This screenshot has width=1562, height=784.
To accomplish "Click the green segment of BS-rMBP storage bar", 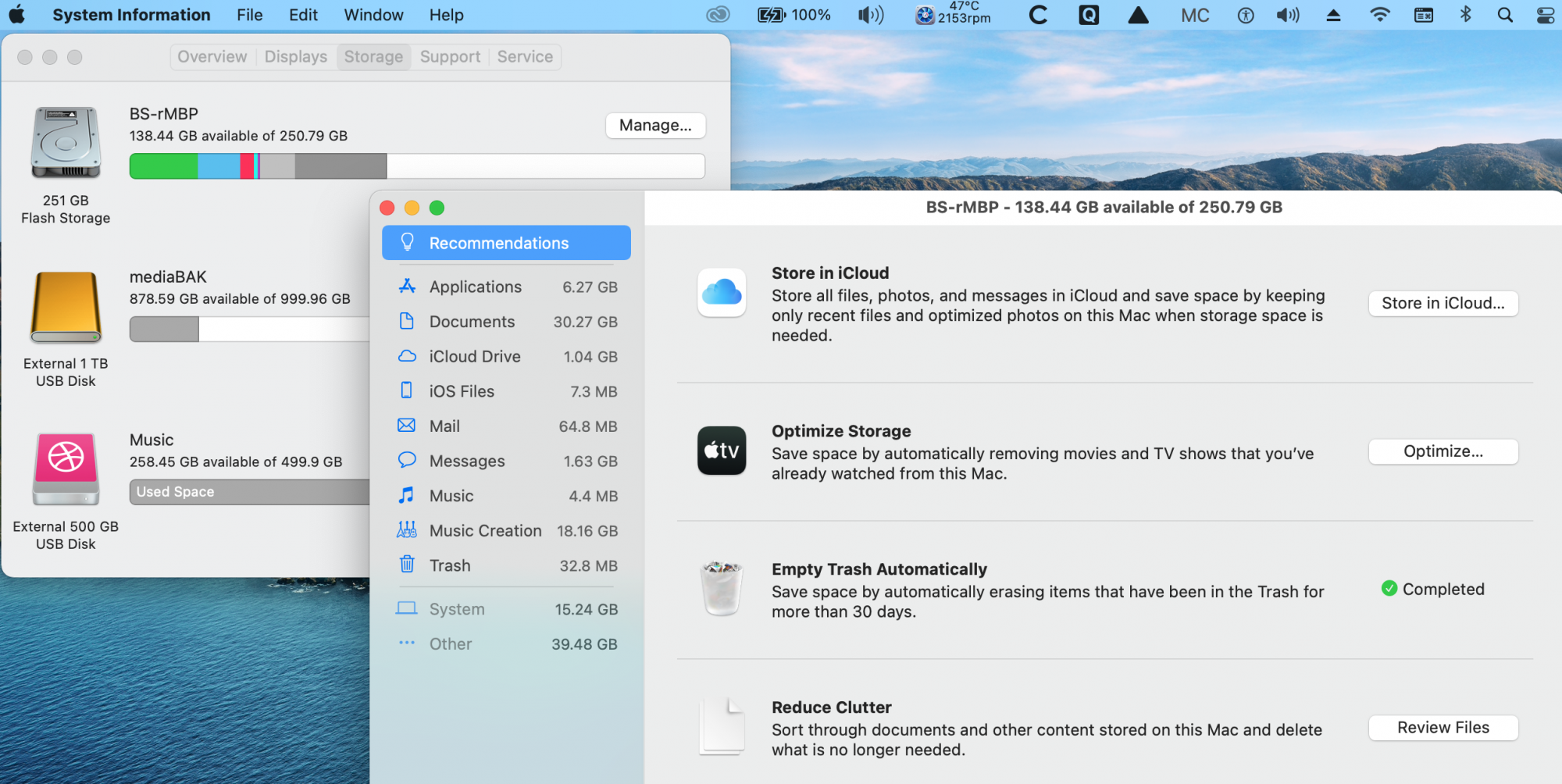I will (x=164, y=166).
